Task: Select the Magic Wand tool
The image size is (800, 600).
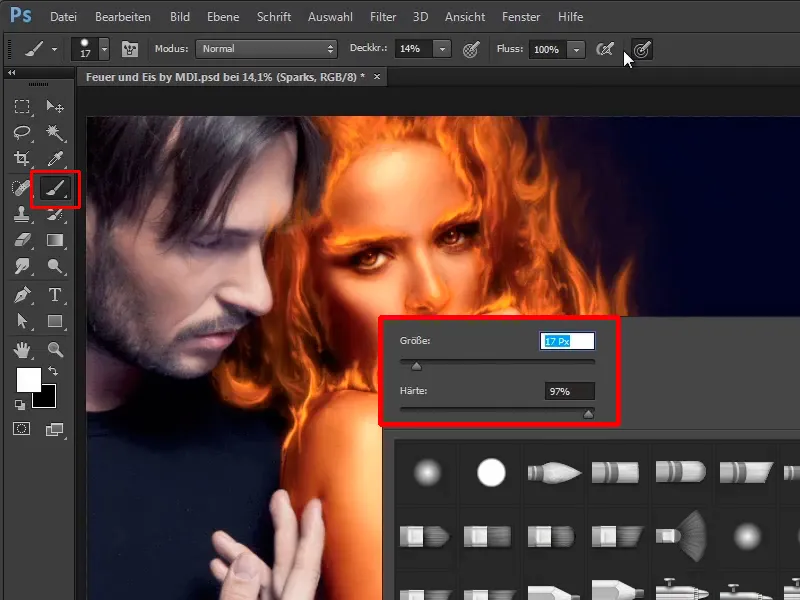Action: tap(55, 133)
